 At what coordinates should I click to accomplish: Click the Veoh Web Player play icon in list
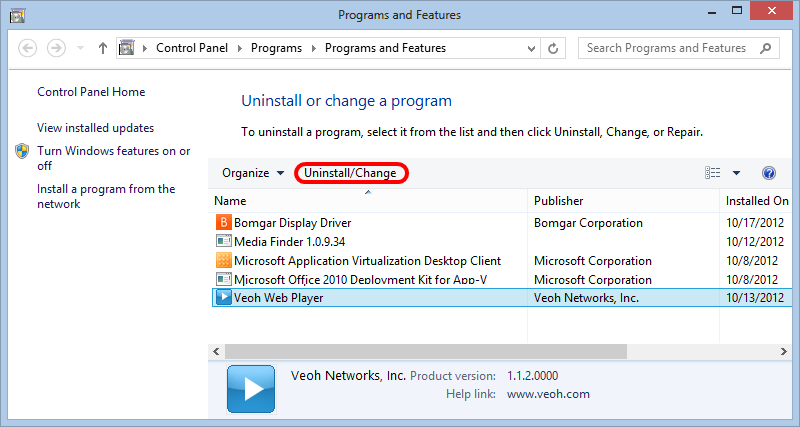tap(223, 297)
